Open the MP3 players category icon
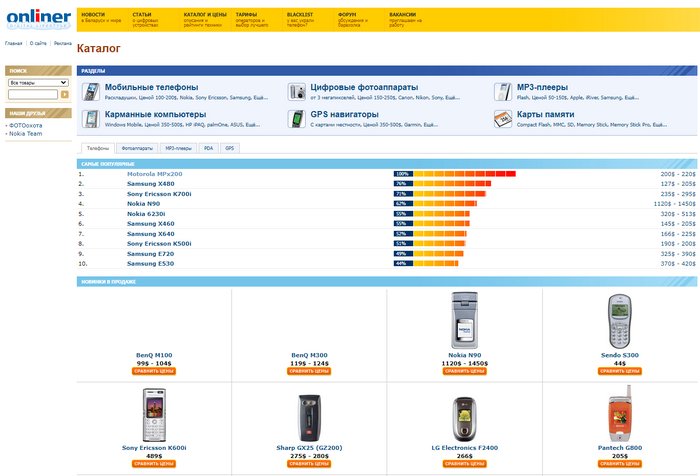Viewport: 700px width, 476px height. click(x=503, y=92)
